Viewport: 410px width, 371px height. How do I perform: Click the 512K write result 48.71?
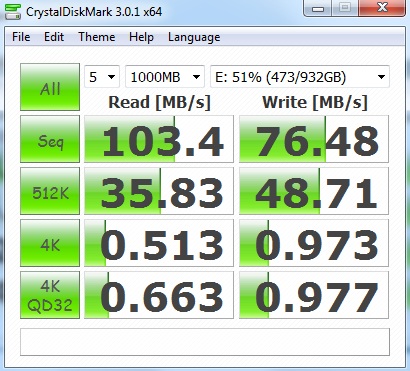[x=314, y=191]
